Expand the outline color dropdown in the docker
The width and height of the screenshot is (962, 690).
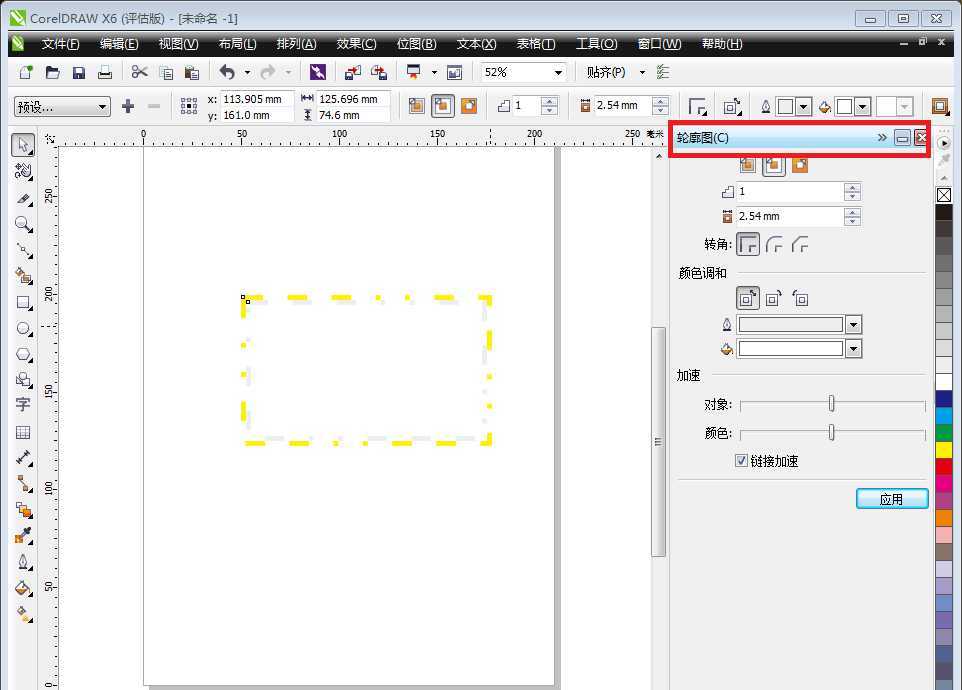coord(854,324)
